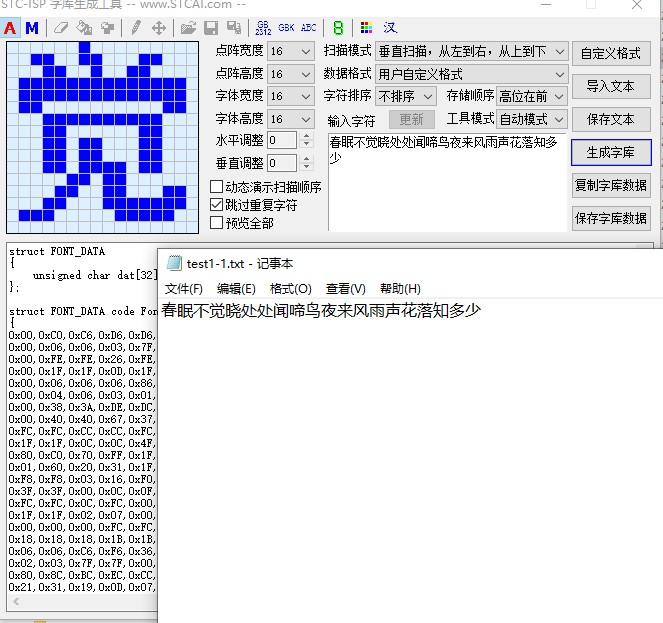Screen dimensions: 663x623
Task: Open Notepad 格式(O) menu
Action: tap(291, 289)
